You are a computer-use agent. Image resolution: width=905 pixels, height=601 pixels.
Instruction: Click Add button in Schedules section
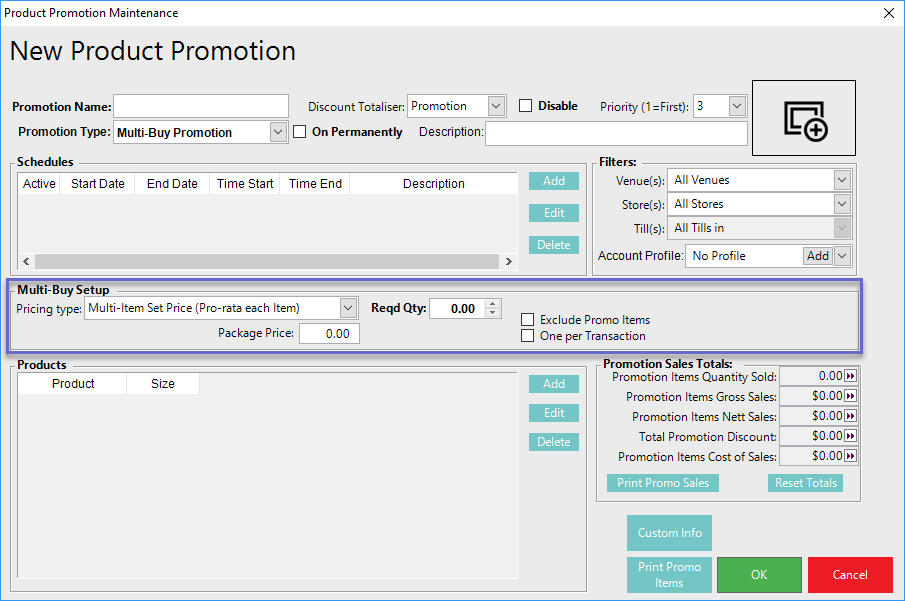pos(554,181)
